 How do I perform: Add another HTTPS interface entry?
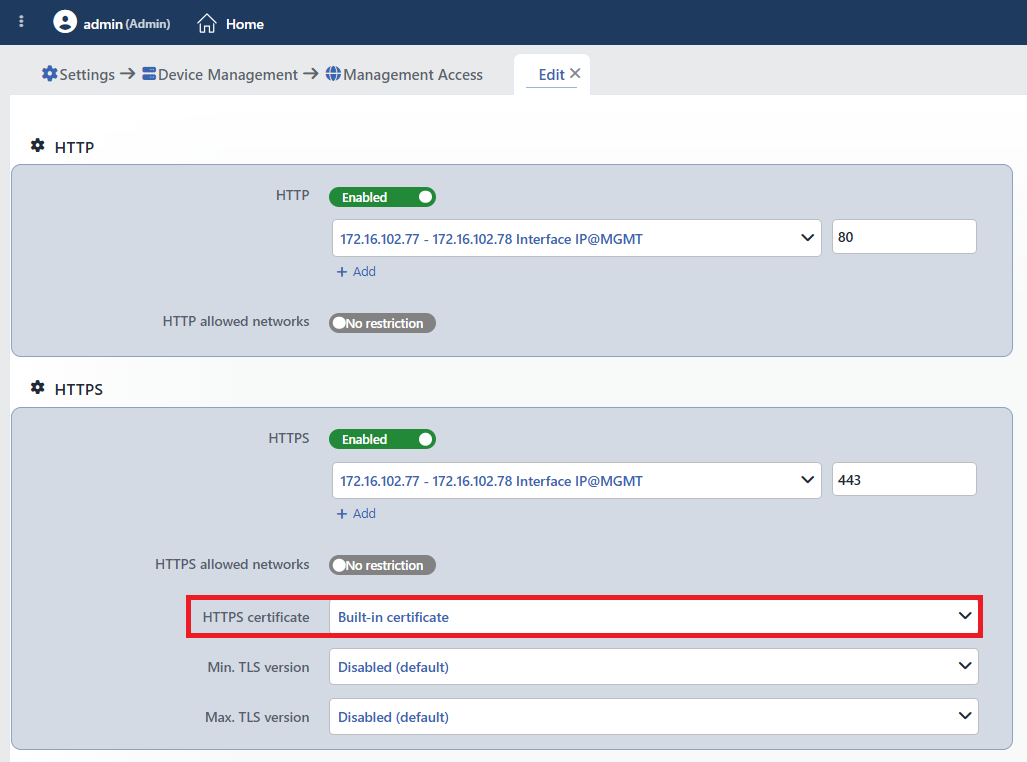[x=356, y=514]
